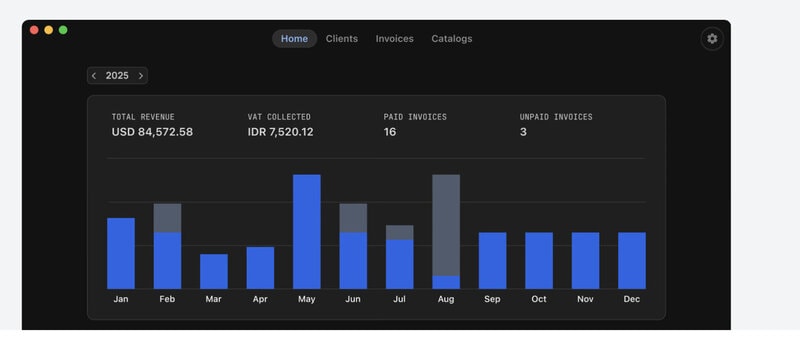The width and height of the screenshot is (800, 364).
Task: Select the Catalogs tab
Action: 452,39
